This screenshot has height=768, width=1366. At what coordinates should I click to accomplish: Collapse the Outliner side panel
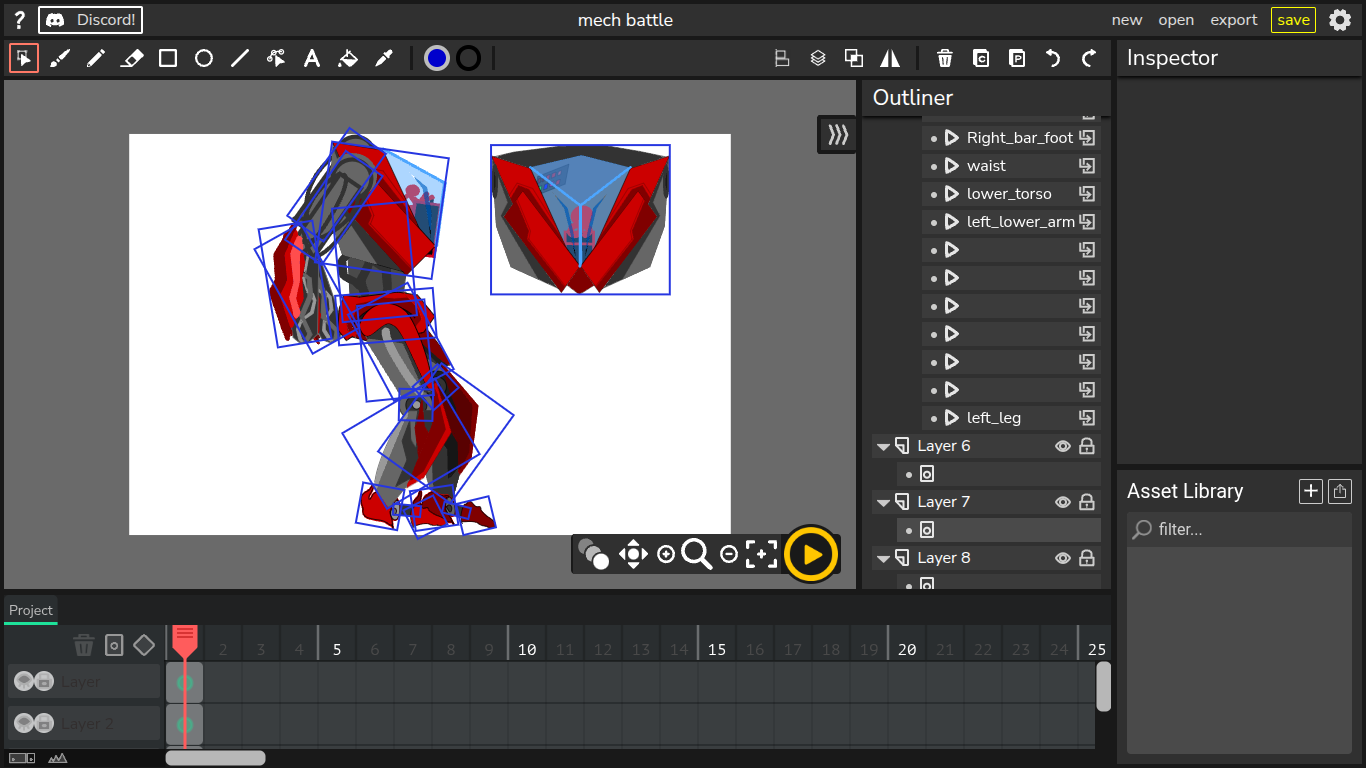(837, 134)
